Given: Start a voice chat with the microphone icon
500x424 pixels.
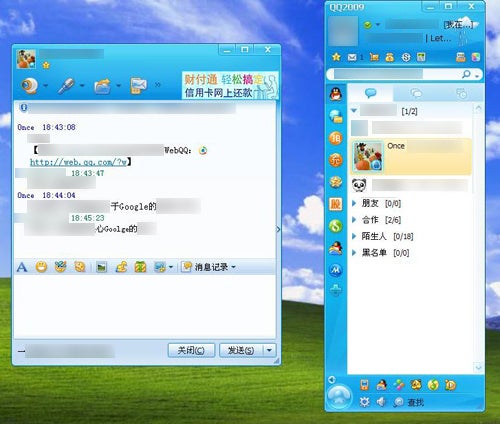Looking at the screenshot, I should click(66, 86).
